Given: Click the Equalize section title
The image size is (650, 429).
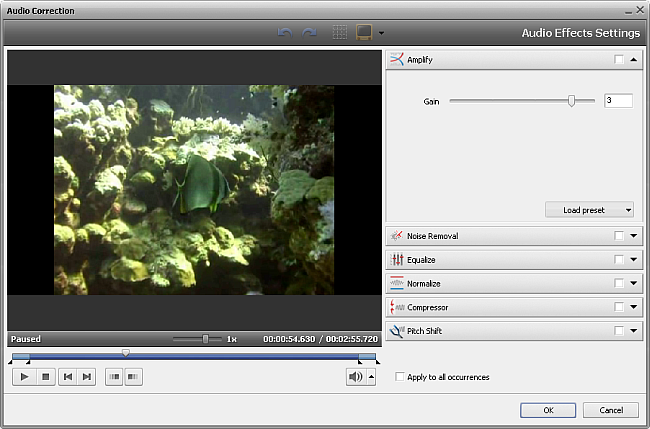Looking at the screenshot, I should tap(421, 260).
